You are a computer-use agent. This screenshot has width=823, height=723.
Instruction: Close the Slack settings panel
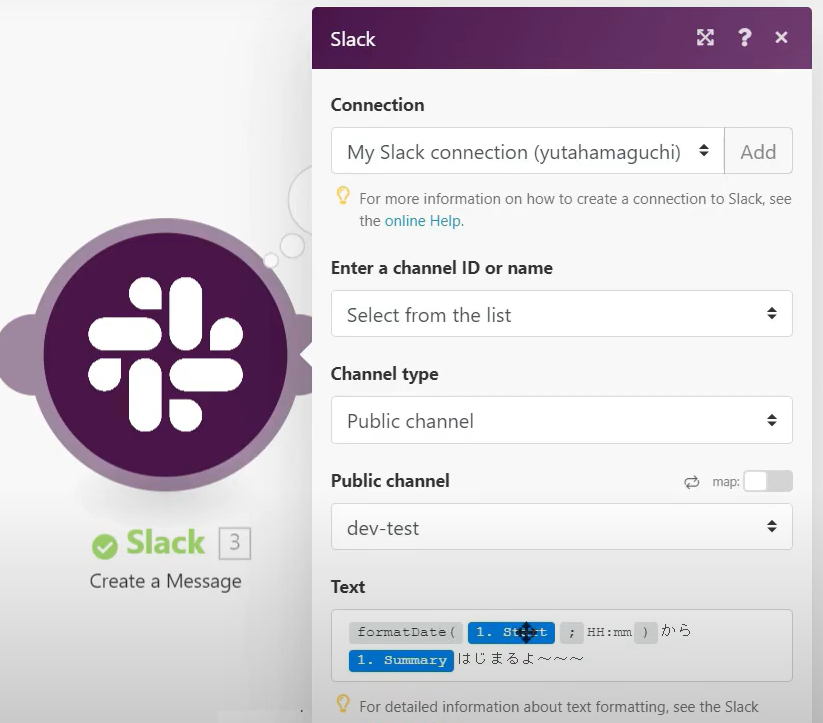pos(782,38)
